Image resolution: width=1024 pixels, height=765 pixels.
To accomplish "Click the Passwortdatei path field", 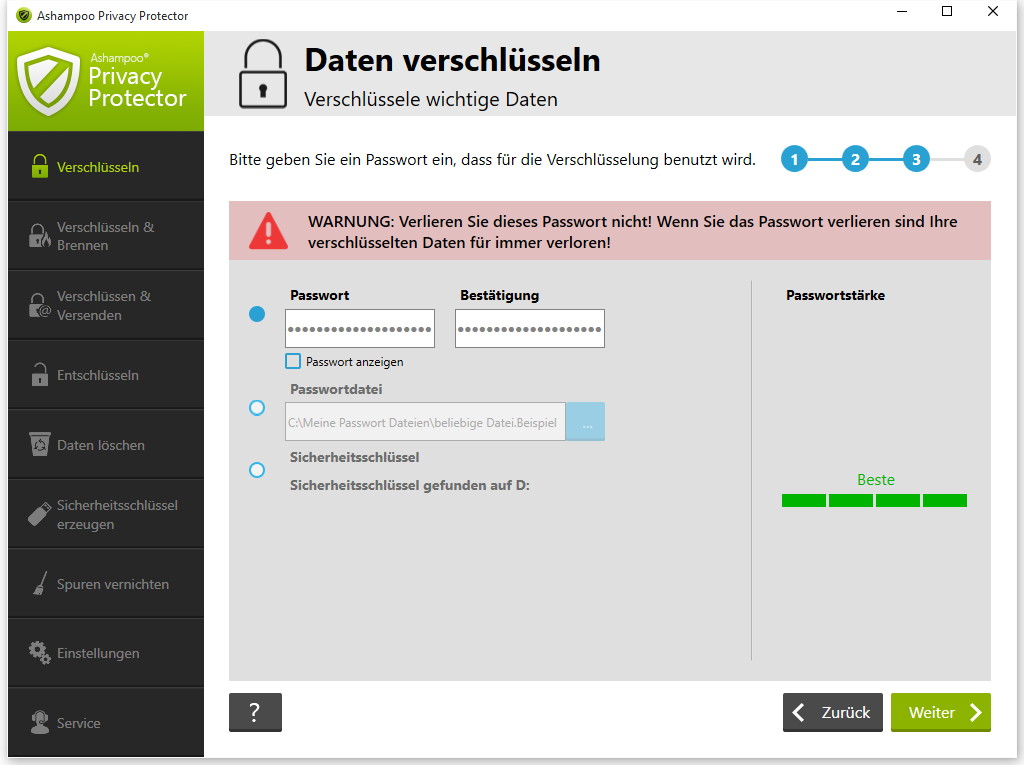I will (425, 422).
